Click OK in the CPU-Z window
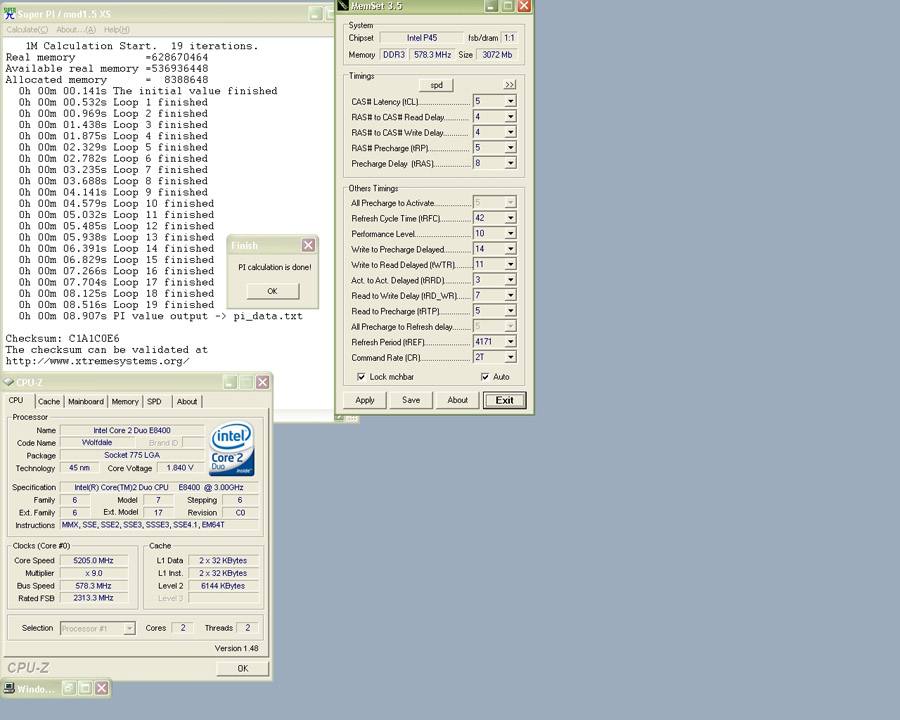 pos(243,668)
